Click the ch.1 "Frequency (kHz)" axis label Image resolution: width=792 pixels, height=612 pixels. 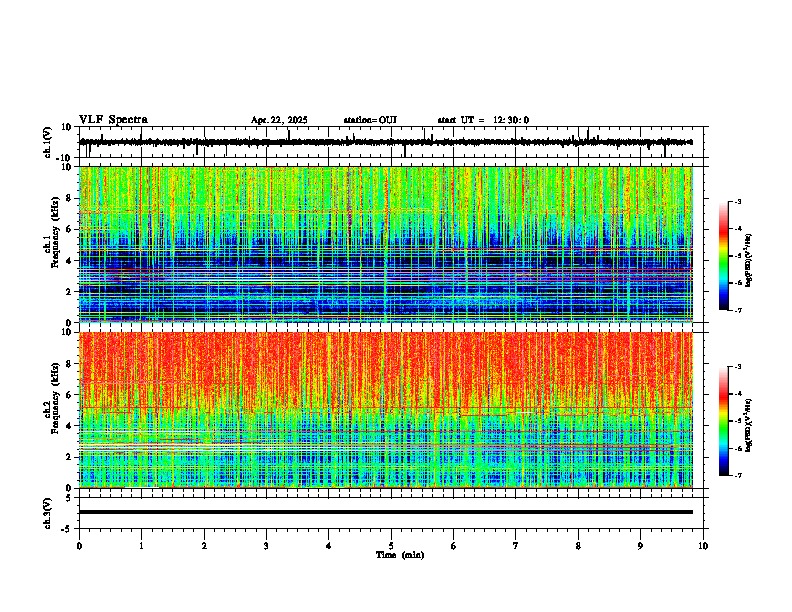(55, 232)
